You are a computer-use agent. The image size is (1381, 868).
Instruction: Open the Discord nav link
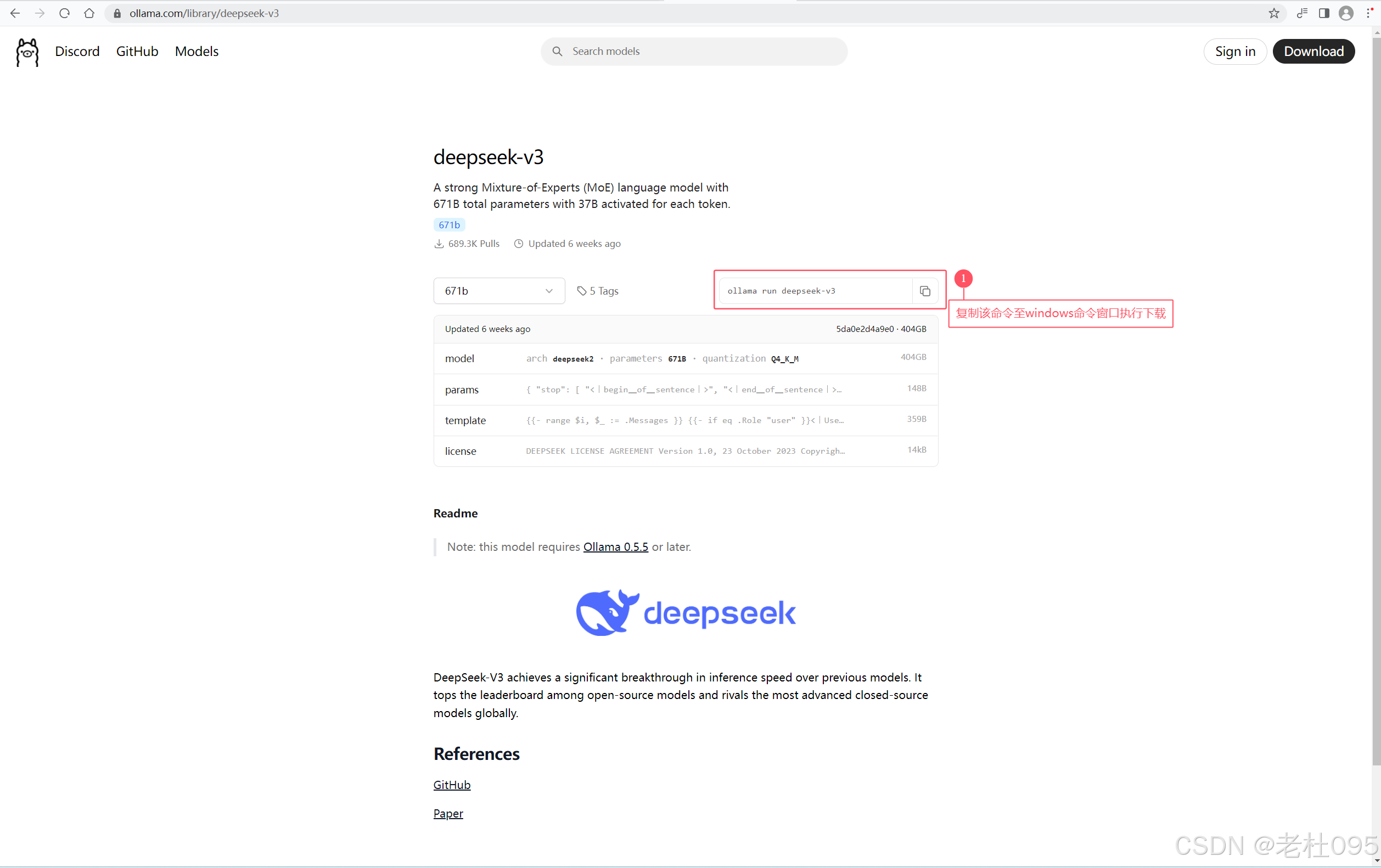click(77, 52)
